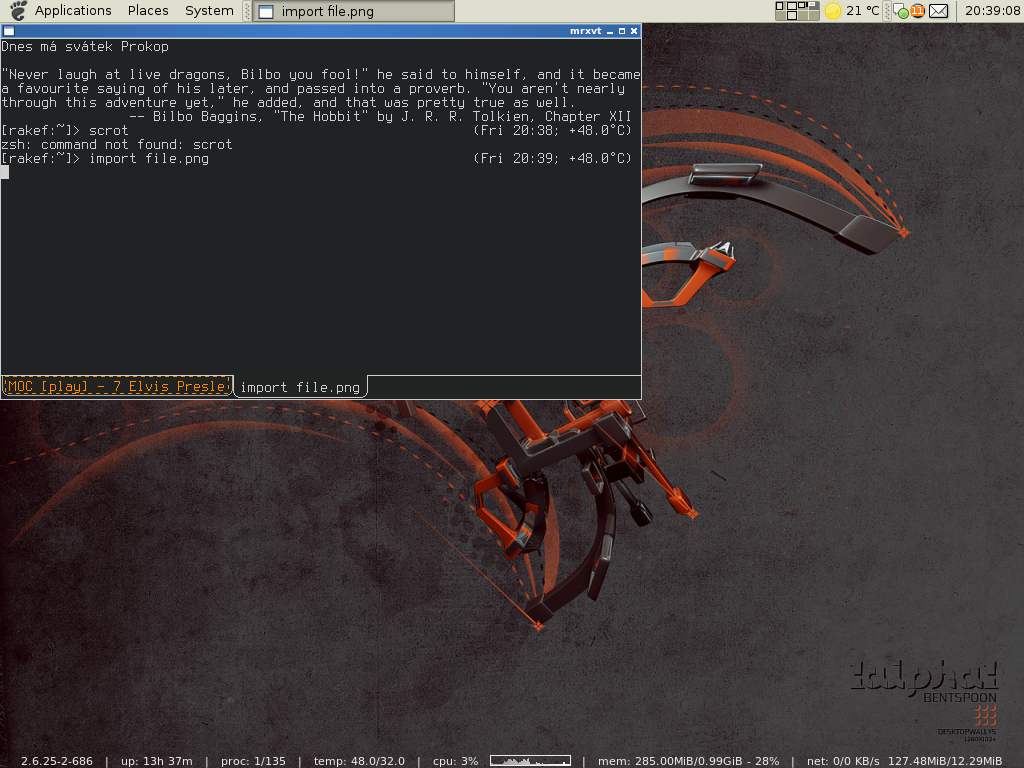Select 'import file.png' taskbar window button
This screenshot has width=1024, height=768.
click(x=353, y=11)
